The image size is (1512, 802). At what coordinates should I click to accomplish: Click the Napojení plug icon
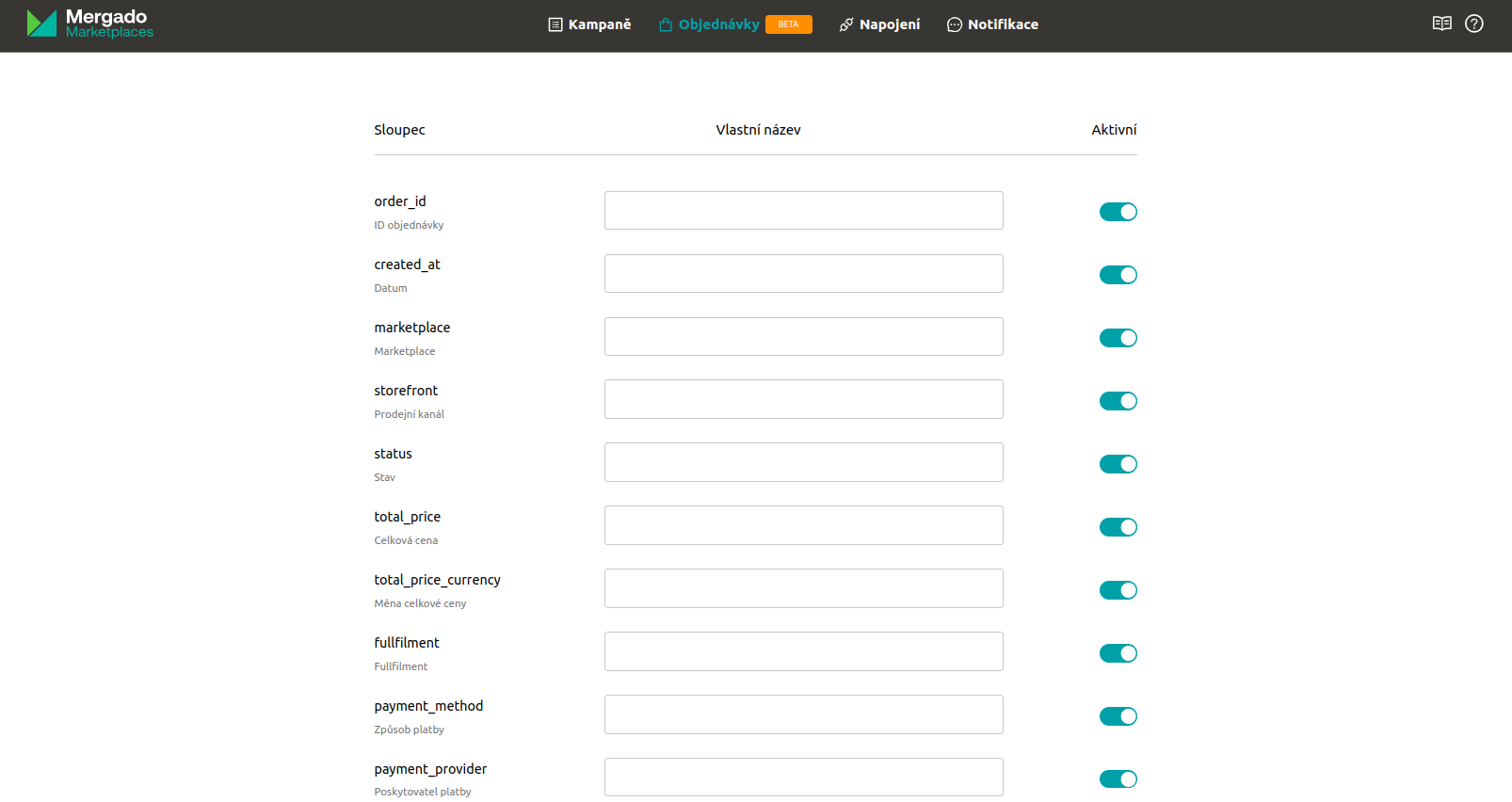(x=846, y=24)
